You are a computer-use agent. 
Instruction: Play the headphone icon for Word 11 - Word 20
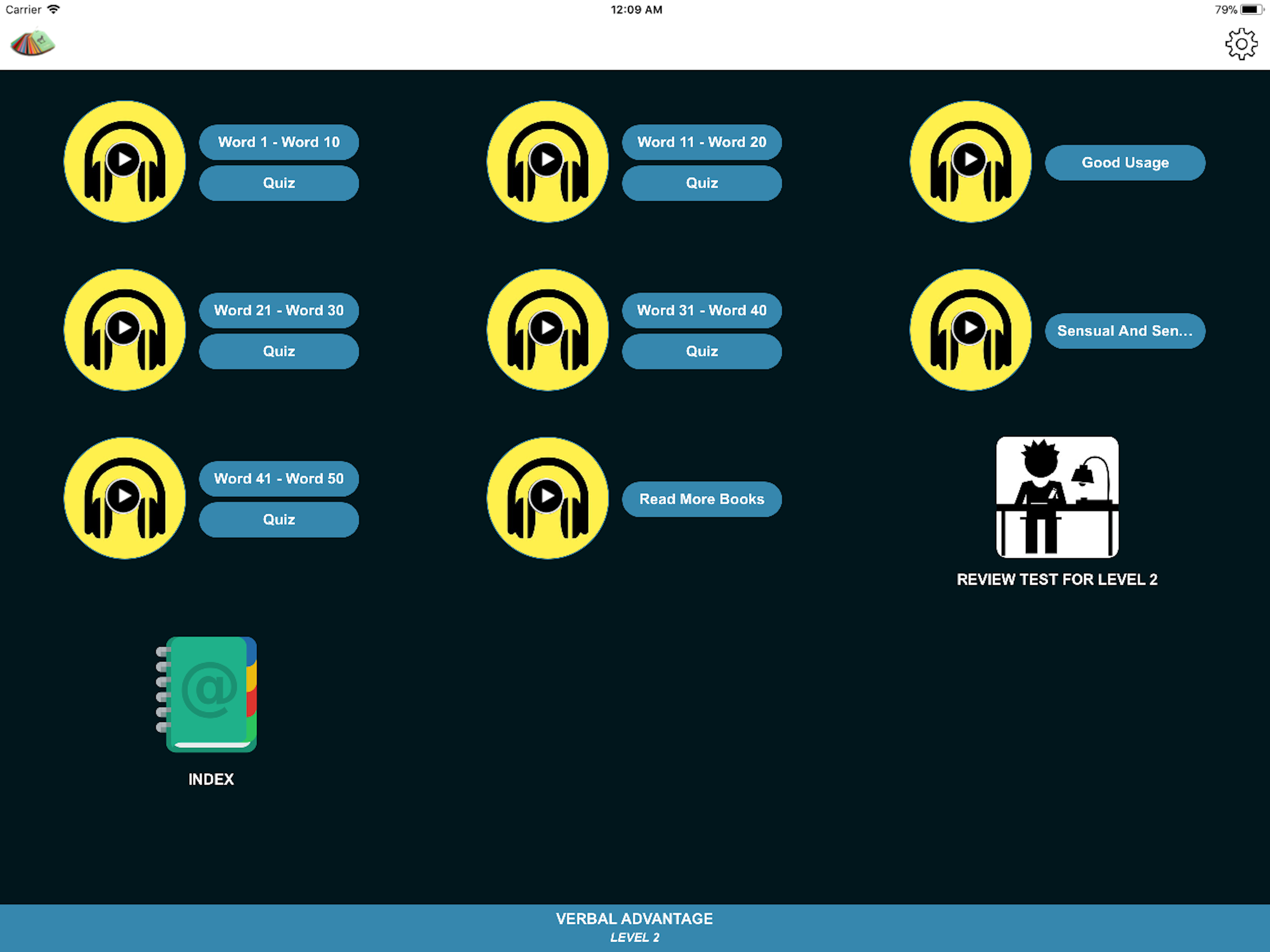547,161
